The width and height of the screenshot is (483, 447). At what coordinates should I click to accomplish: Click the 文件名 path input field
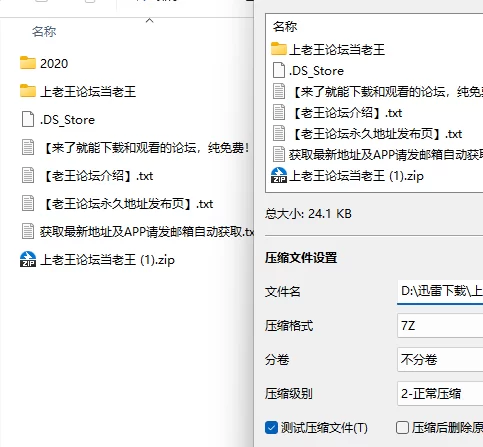(x=440, y=291)
